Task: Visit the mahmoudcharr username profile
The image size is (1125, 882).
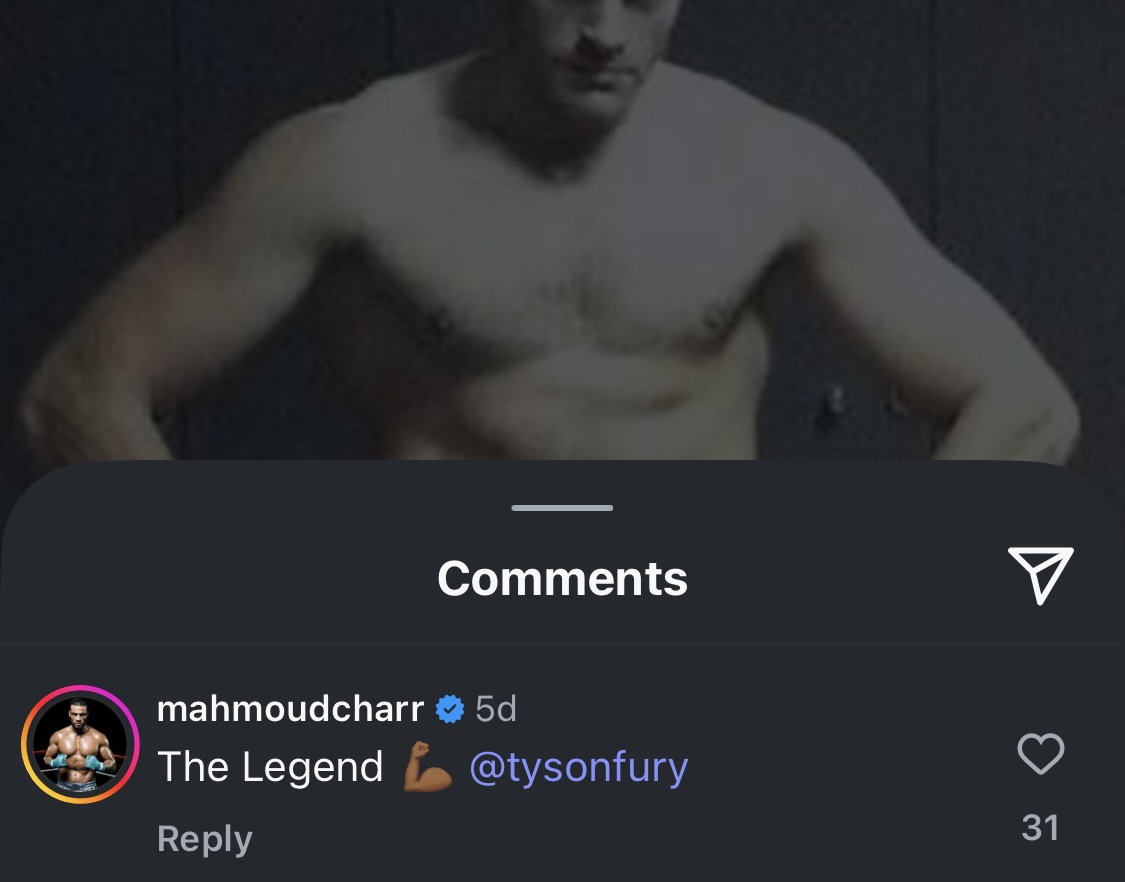Action: pos(290,709)
